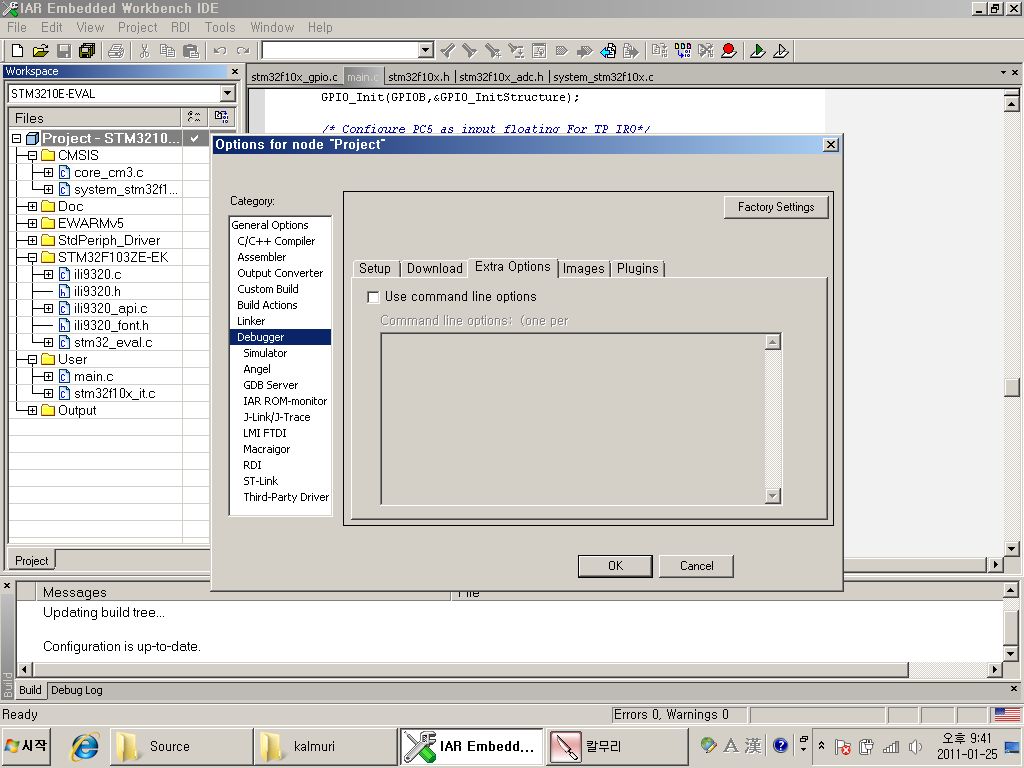The image size is (1024, 768).
Task: Open the toolbar search combo box dropdown
Action: pos(426,50)
